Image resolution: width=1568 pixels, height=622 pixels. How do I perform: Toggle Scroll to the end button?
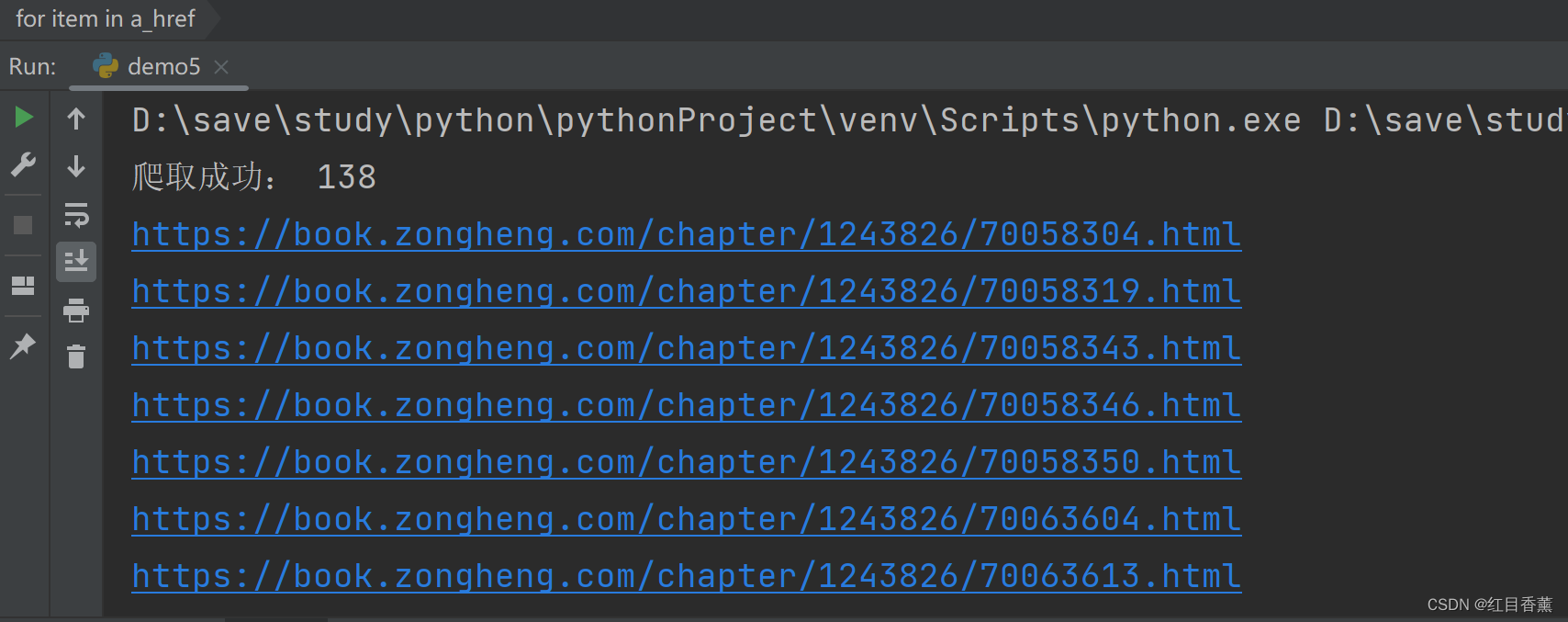76,262
